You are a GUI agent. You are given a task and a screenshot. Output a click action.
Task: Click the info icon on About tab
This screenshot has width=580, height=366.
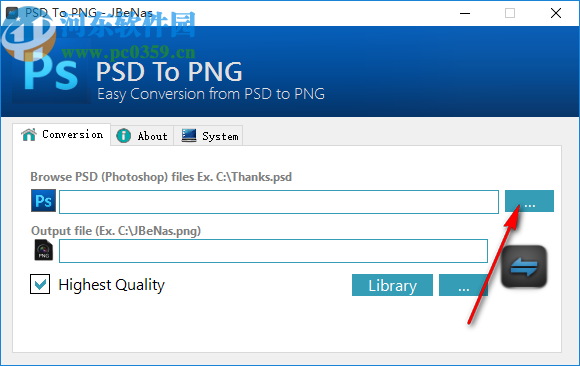tap(124, 136)
